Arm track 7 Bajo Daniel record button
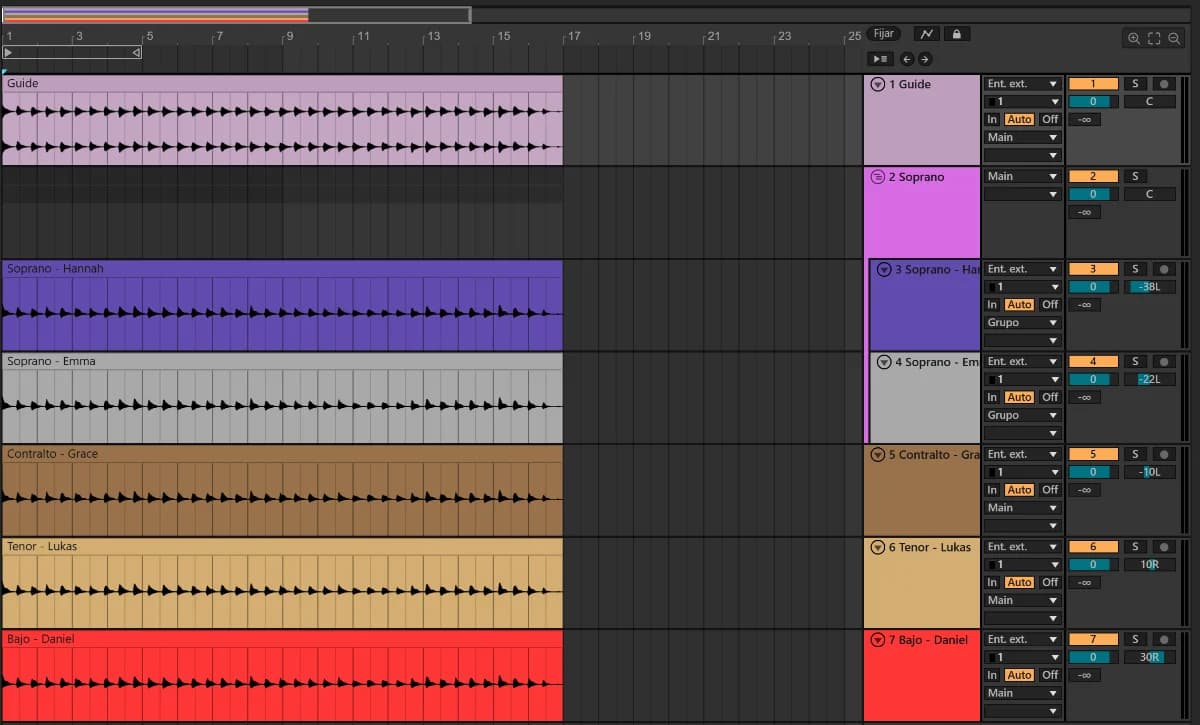The height and width of the screenshot is (725, 1200). (1164, 639)
